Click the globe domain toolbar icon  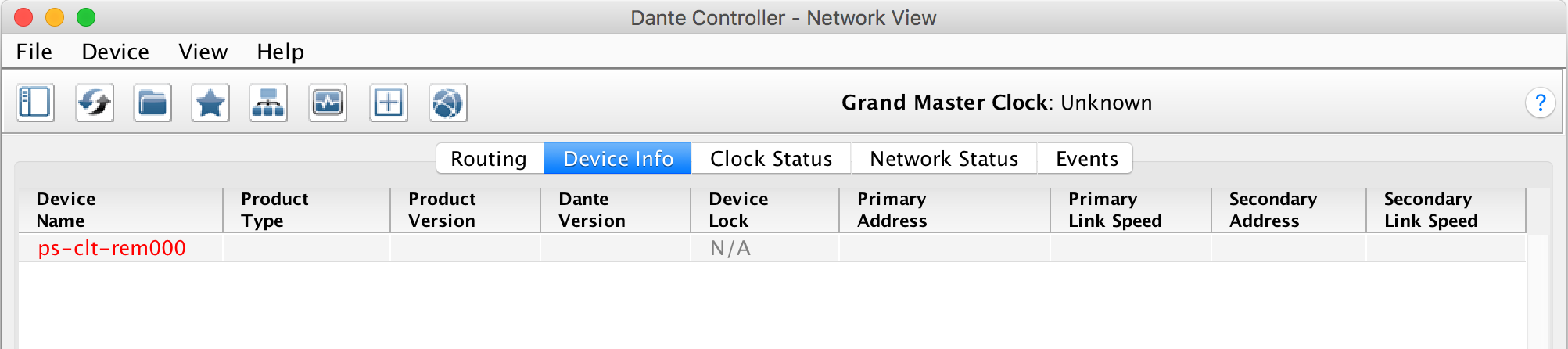pos(448,103)
